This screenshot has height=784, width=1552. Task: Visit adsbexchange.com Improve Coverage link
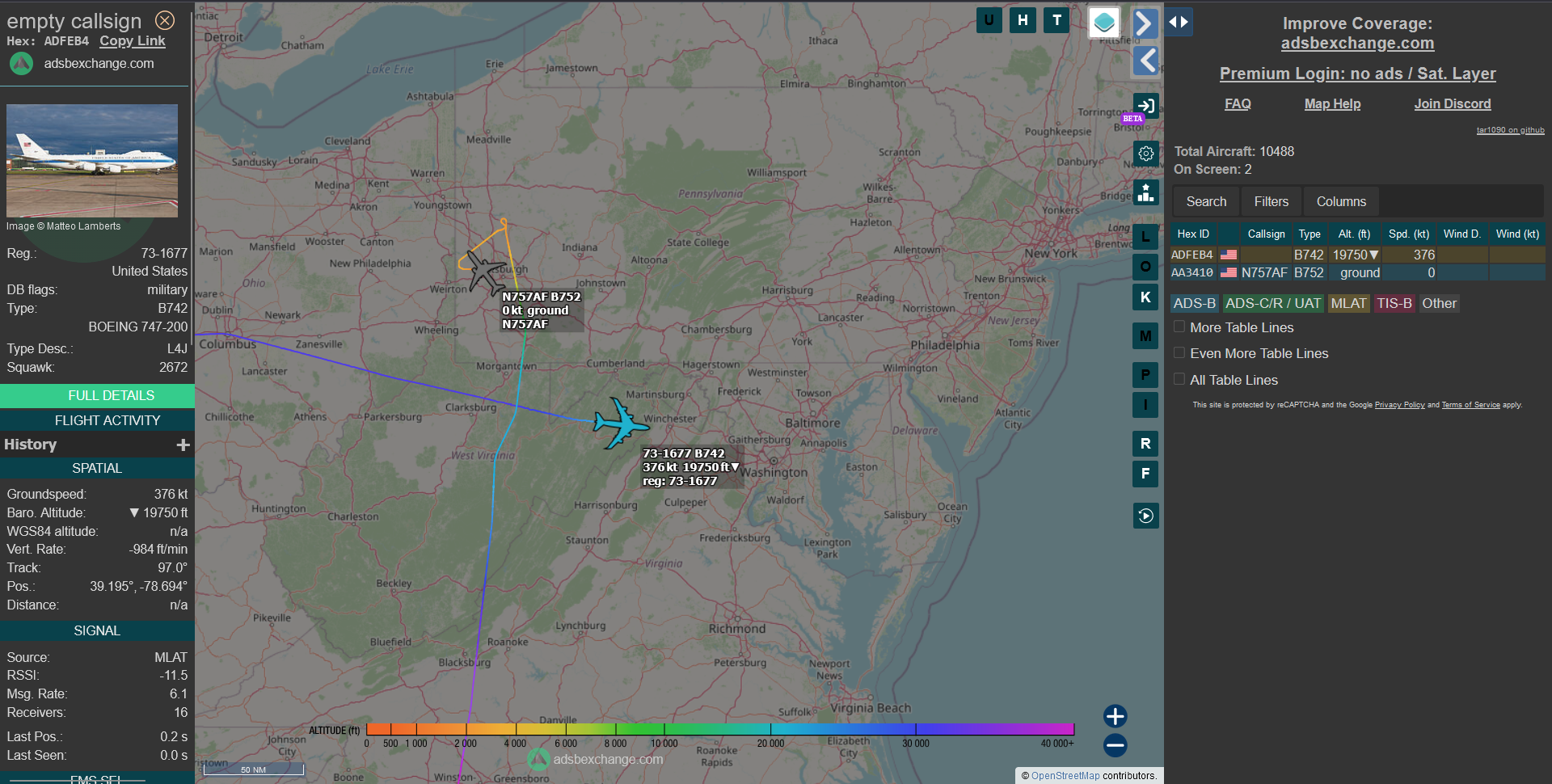(1357, 44)
